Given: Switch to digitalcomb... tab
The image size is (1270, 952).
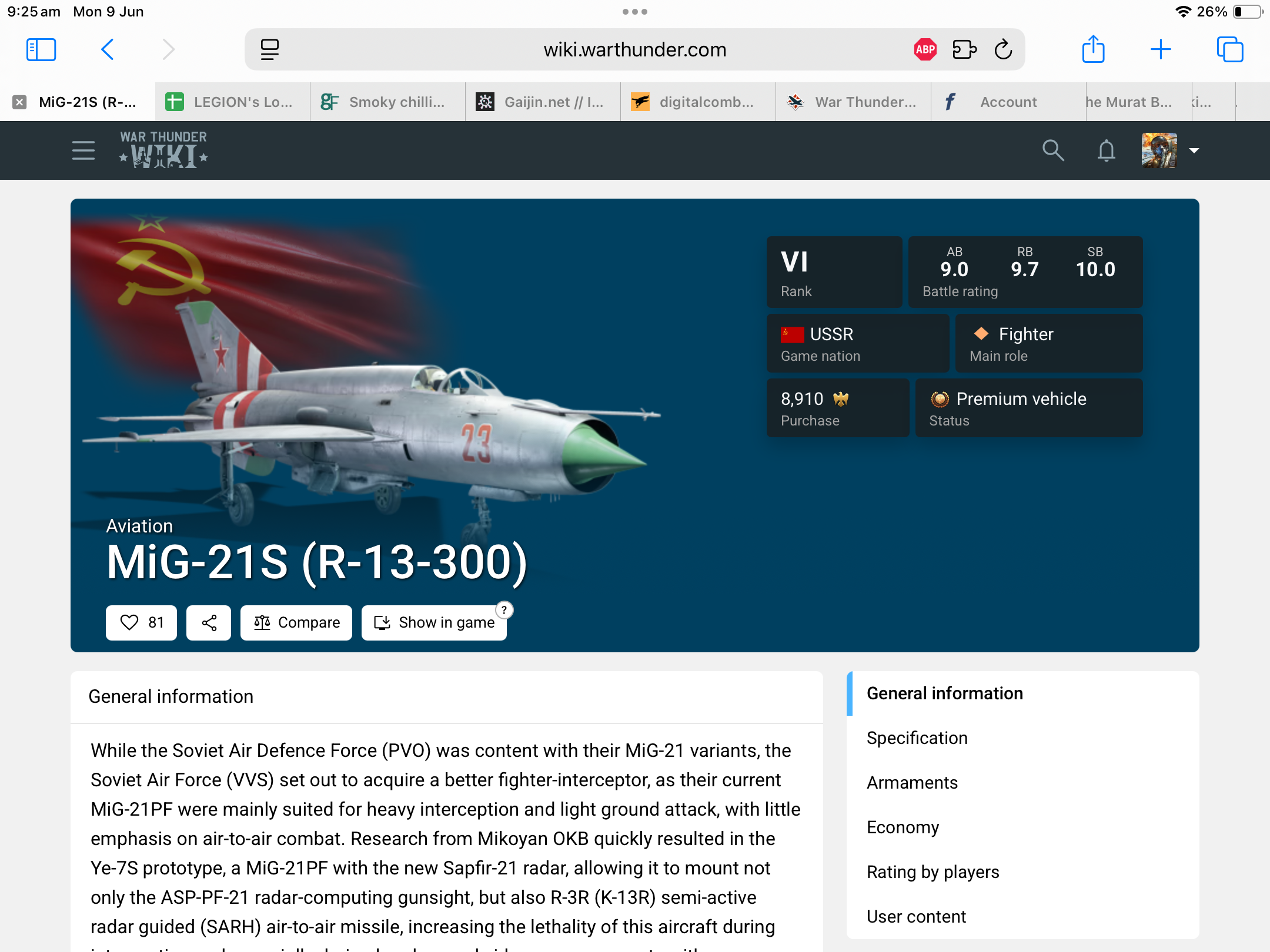Looking at the screenshot, I should click(x=698, y=102).
